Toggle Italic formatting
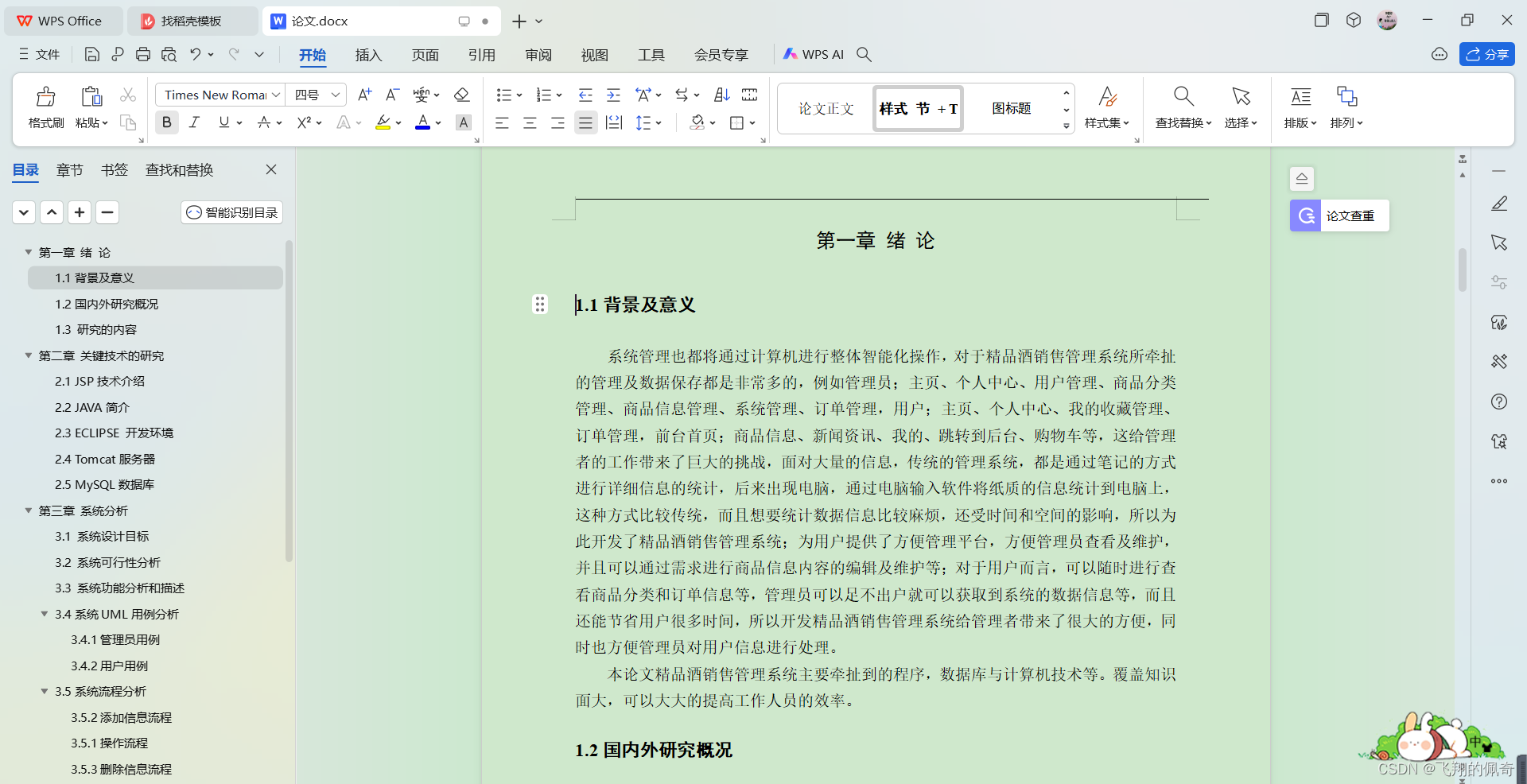The height and width of the screenshot is (784, 1527). coord(194,122)
